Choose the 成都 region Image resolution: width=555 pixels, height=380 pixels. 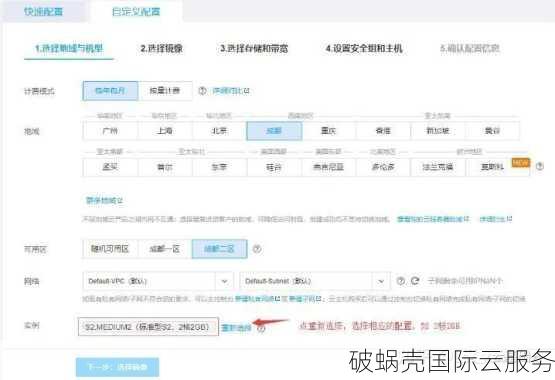(x=274, y=131)
